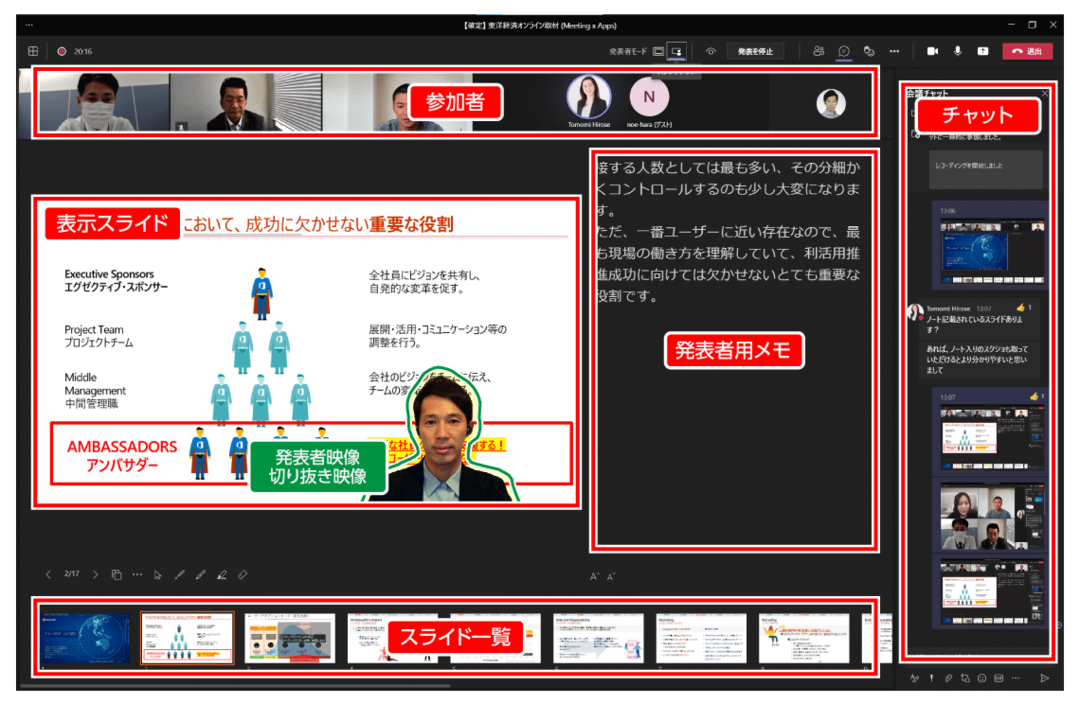
Task: Select the pen annotation tool
Action: coord(200,574)
